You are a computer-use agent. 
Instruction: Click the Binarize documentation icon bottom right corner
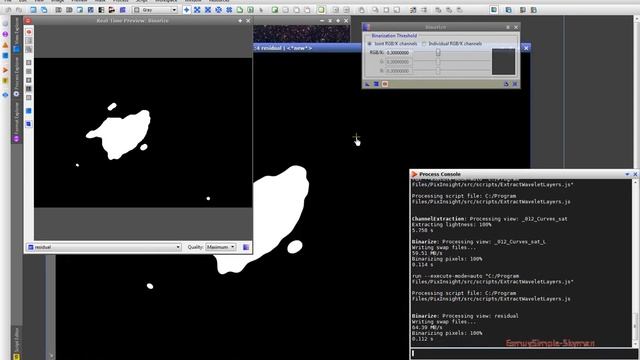tap(515, 84)
